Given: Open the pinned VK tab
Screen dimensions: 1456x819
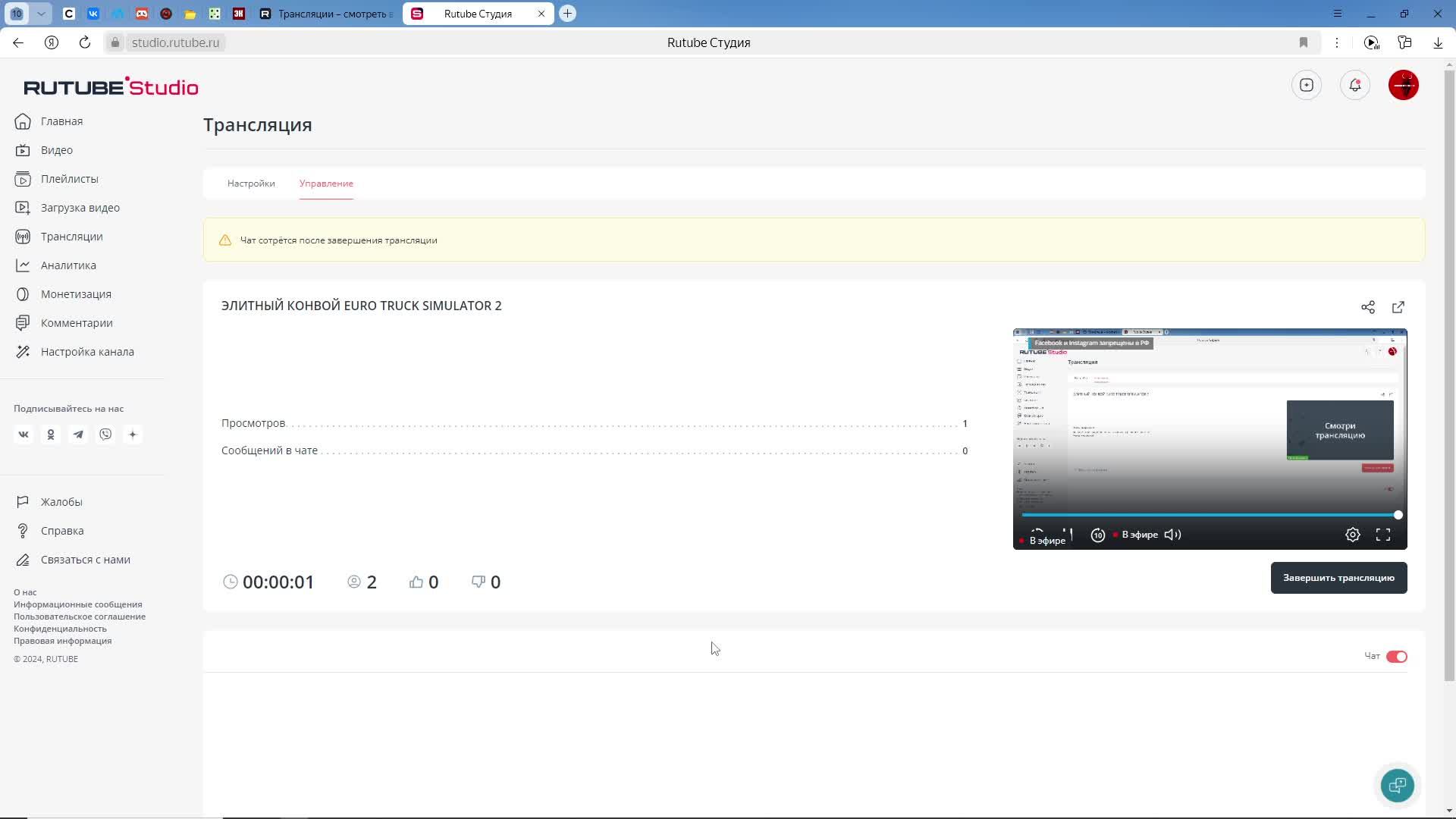Looking at the screenshot, I should pyautogui.click(x=93, y=14).
